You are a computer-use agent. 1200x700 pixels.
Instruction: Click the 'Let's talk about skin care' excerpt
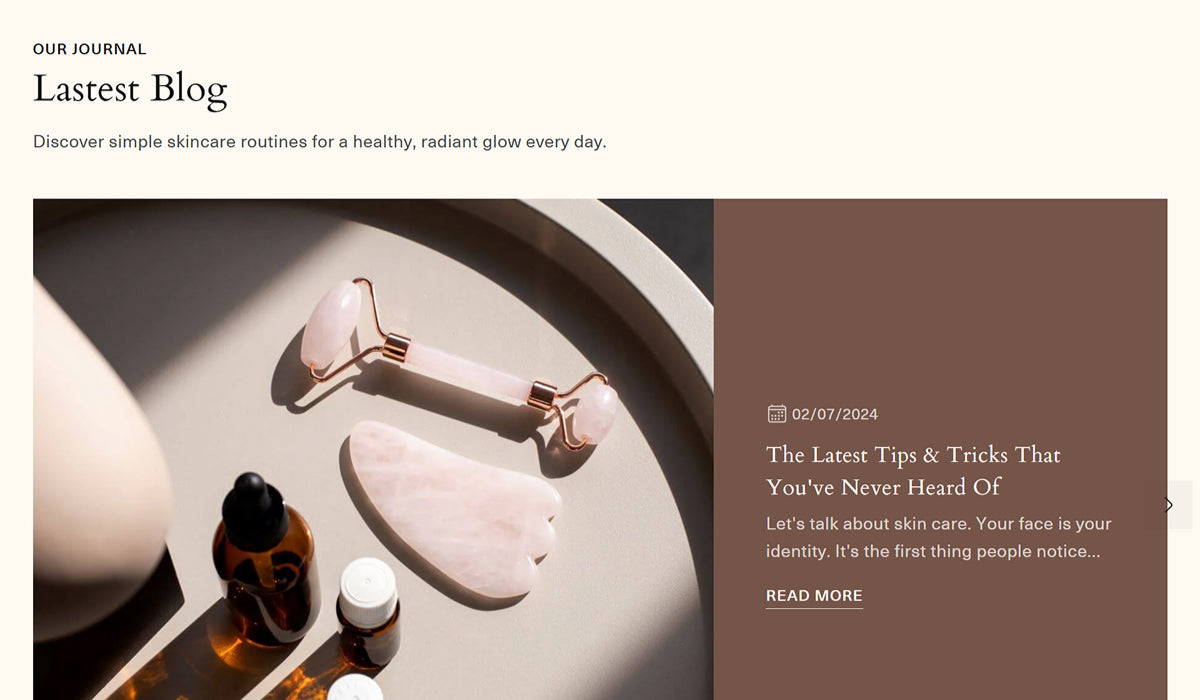pyautogui.click(x=939, y=537)
